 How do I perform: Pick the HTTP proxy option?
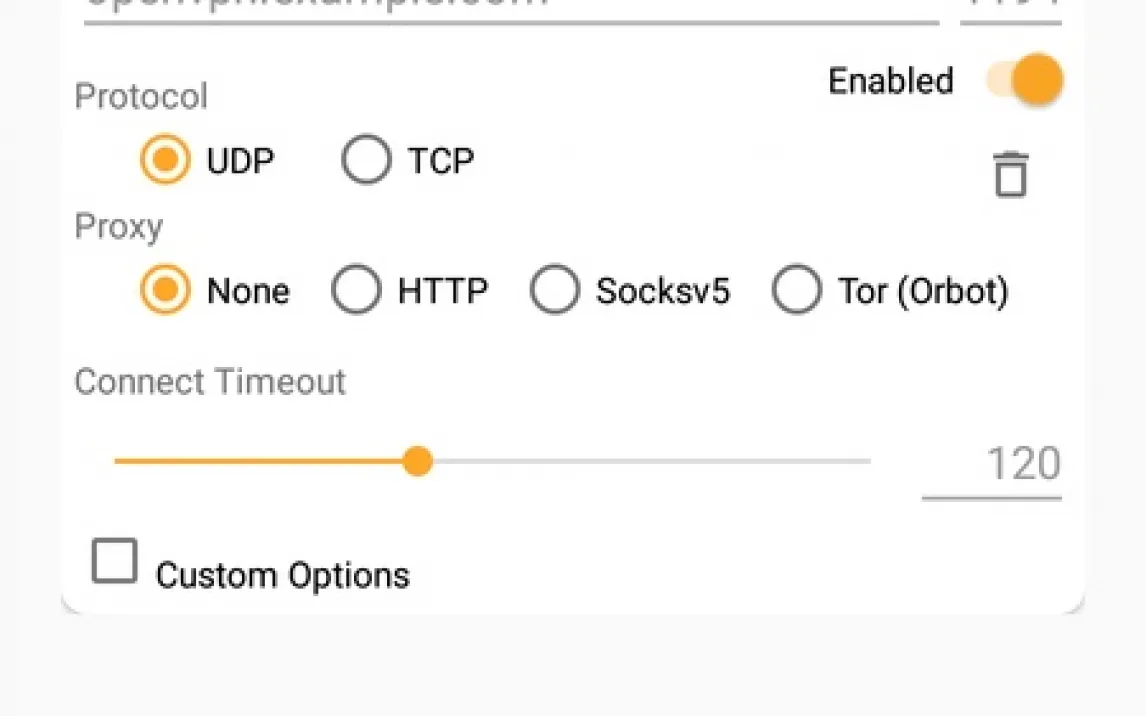(357, 291)
